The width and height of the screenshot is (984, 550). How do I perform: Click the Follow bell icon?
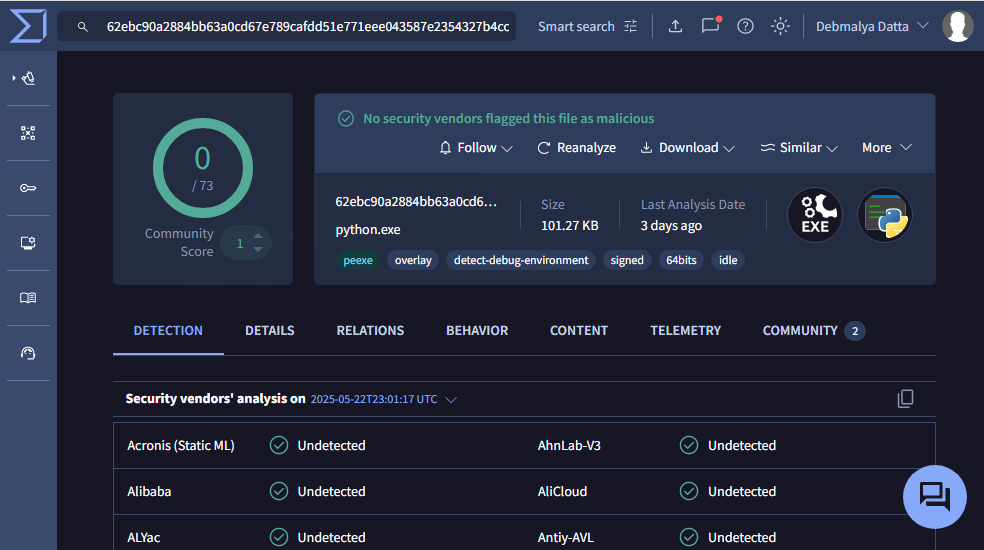[446, 148]
